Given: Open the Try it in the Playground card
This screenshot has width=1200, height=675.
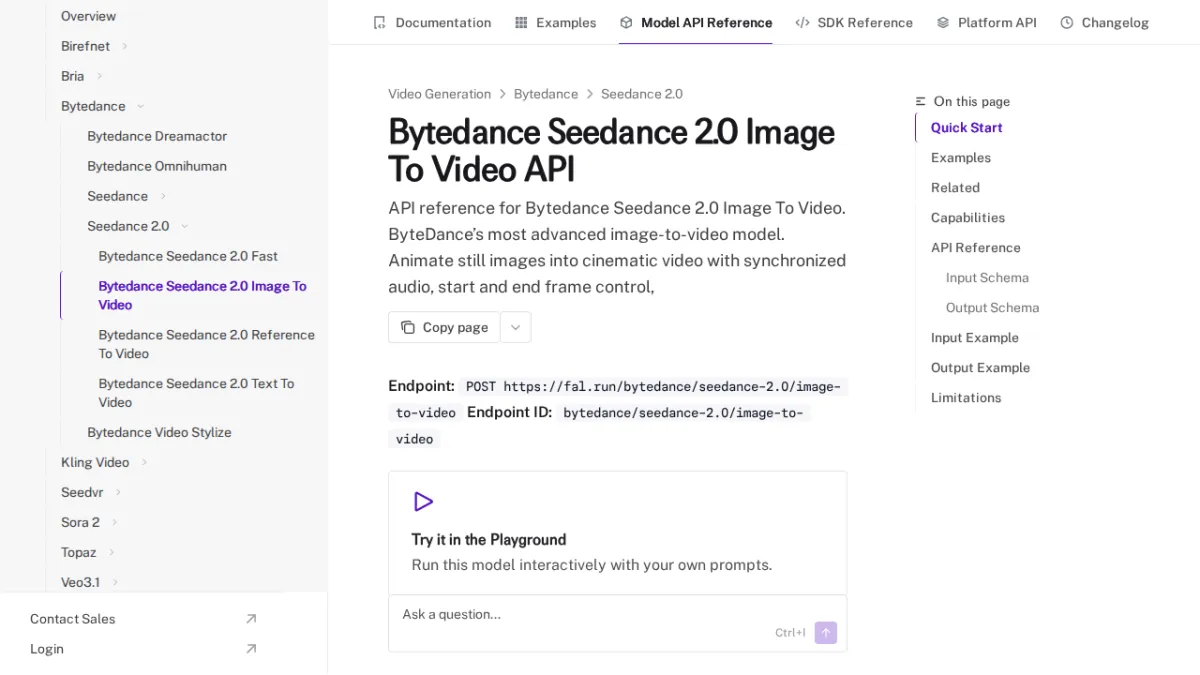Looking at the screenshot, I should [617, 533].
